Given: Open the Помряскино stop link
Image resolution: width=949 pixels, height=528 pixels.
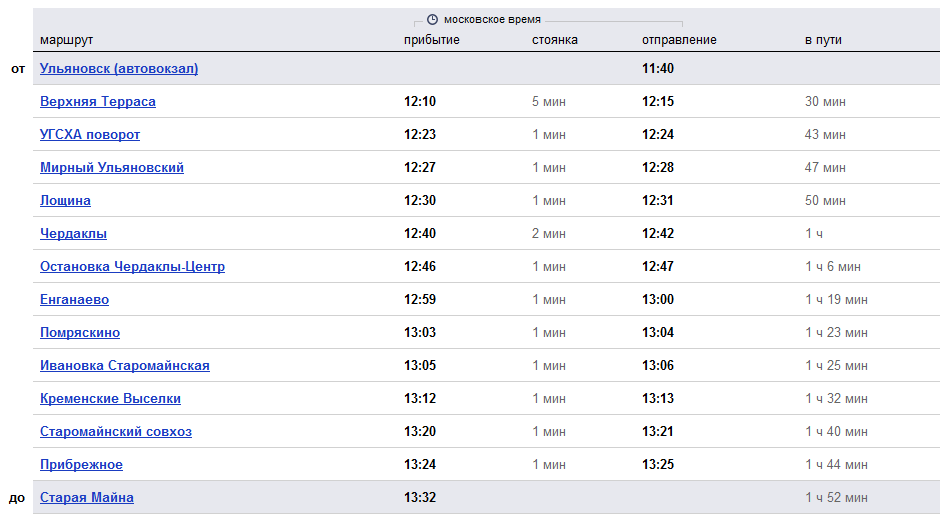Looking at the screenshot, I should (80, 333).
